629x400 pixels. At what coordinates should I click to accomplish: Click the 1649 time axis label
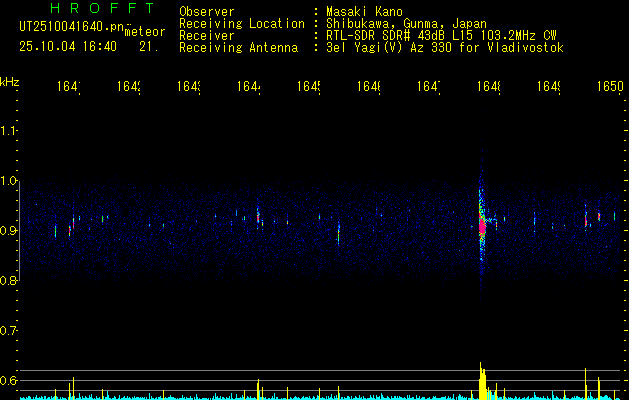[x=548, y=86]
